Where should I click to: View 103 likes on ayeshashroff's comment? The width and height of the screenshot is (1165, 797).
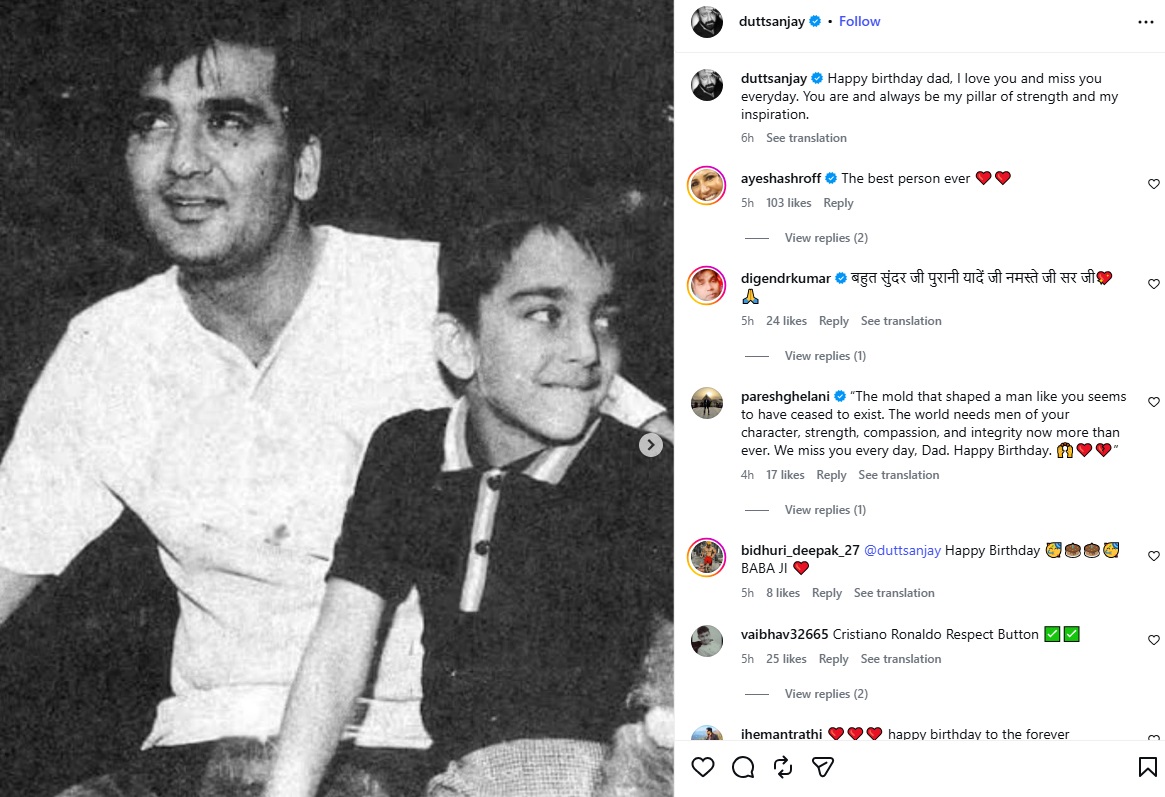pos(788,203)
